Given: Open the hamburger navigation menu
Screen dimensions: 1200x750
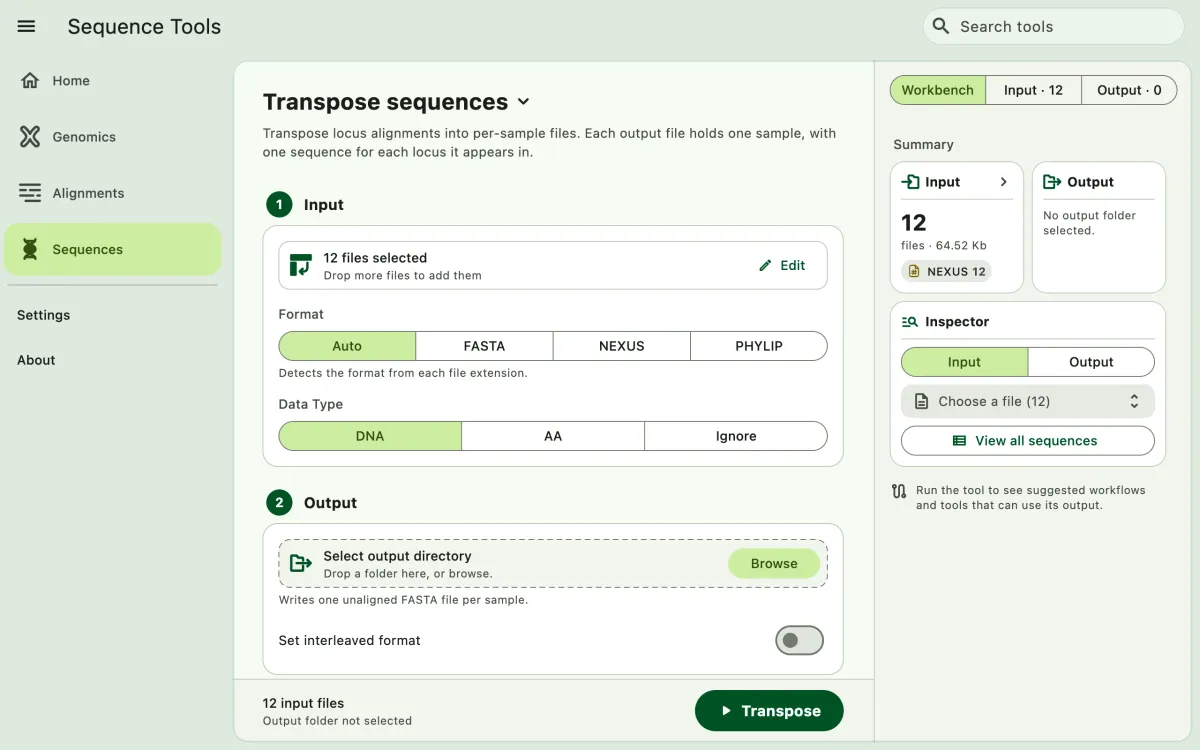Looking at the screenshot, I should coord(27,27).
